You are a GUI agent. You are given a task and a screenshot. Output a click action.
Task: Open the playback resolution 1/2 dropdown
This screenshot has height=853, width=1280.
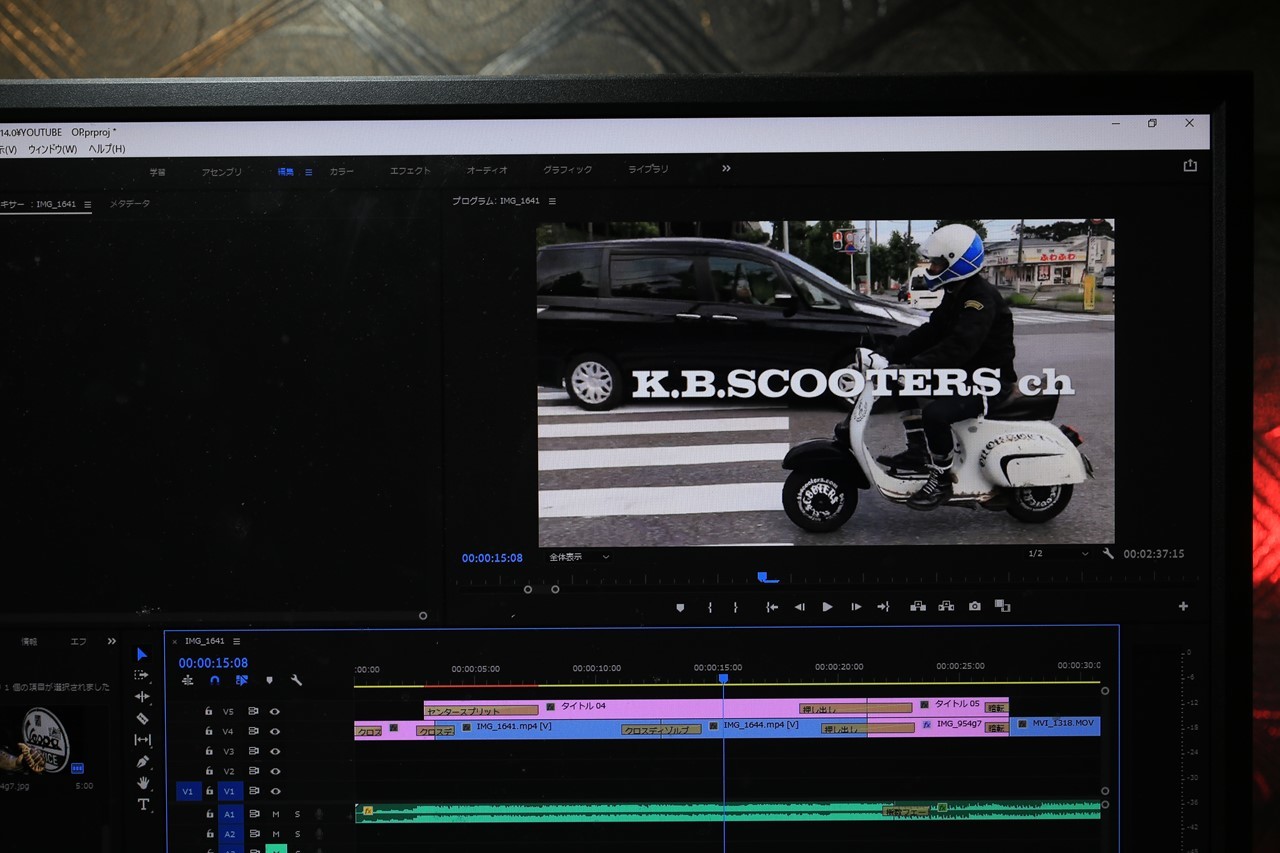(1058, 554)
